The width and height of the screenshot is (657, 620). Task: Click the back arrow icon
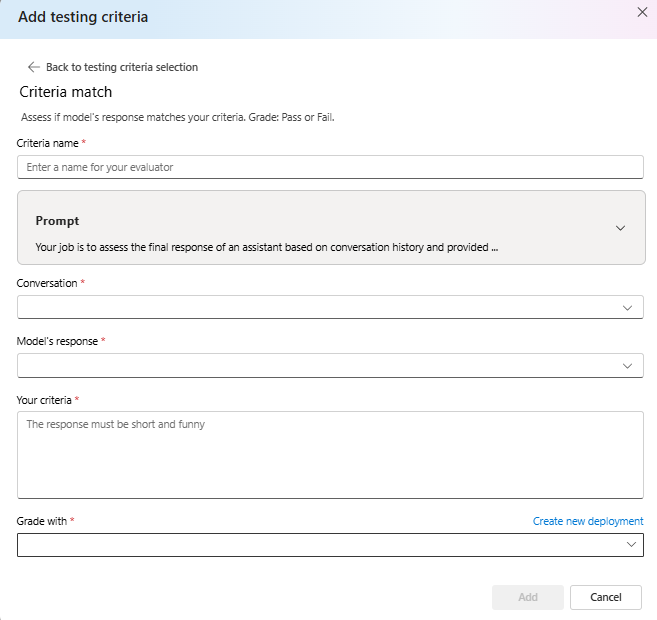point(33,67)
